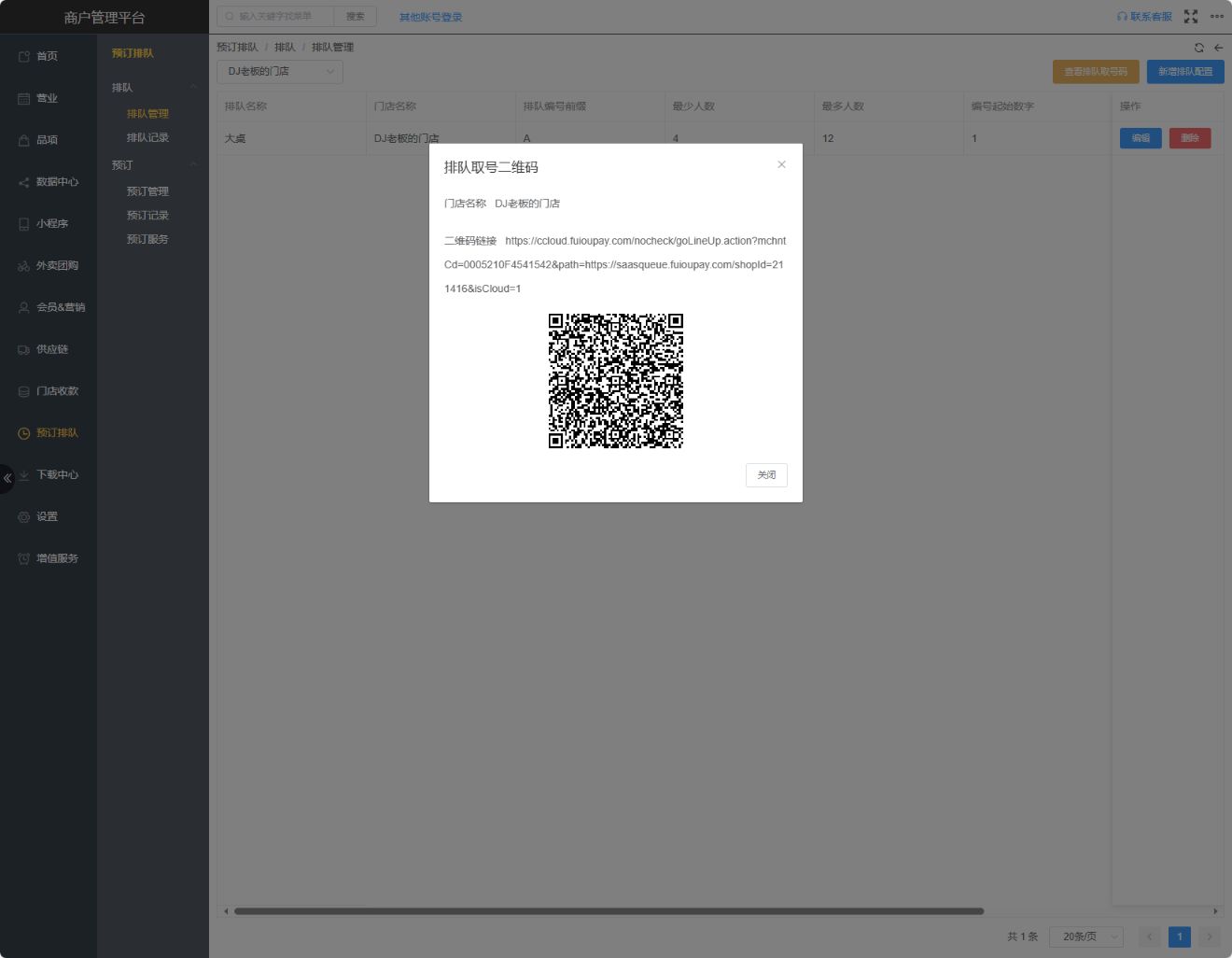Image resolution: width=1232 pixels, height=958 pixels.
Task: Click the refresh icon above the table
Action: (x=1199, y=48)
